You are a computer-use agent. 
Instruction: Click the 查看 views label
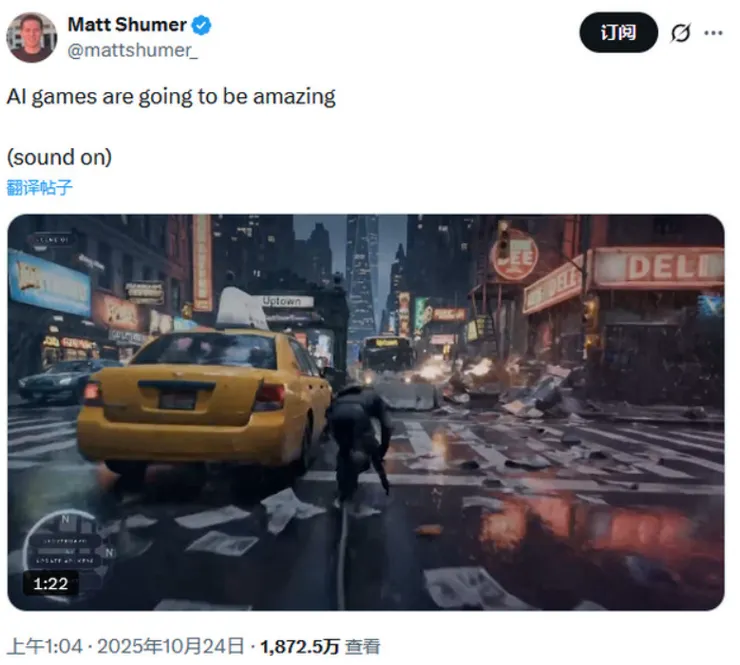tap(362, 647)
